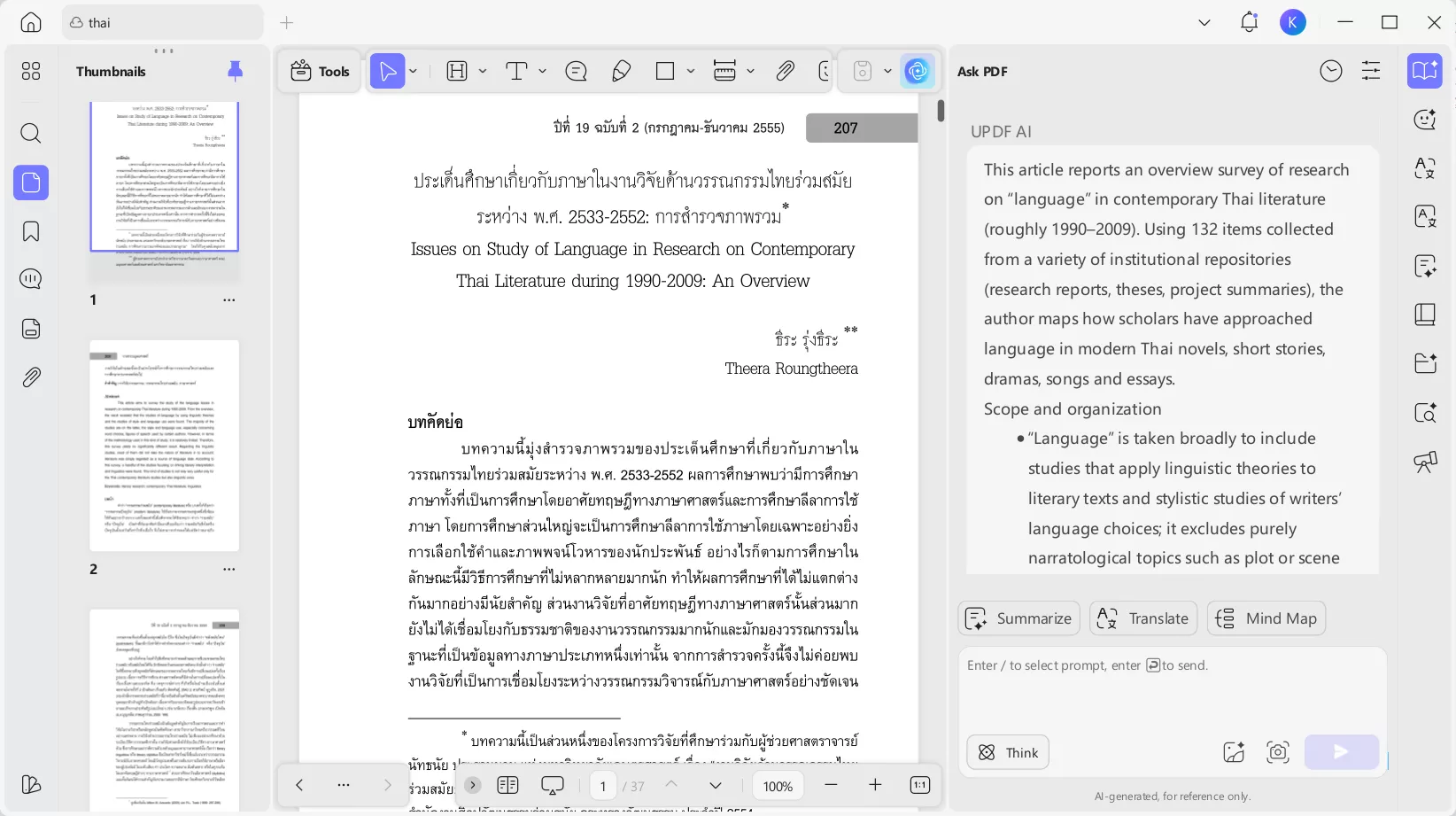The width and height of the screenshot is (1456, 816).
Task: Generate a Mind Map from the PDF
Action: pyautogui.click(x=1266, y=618)
